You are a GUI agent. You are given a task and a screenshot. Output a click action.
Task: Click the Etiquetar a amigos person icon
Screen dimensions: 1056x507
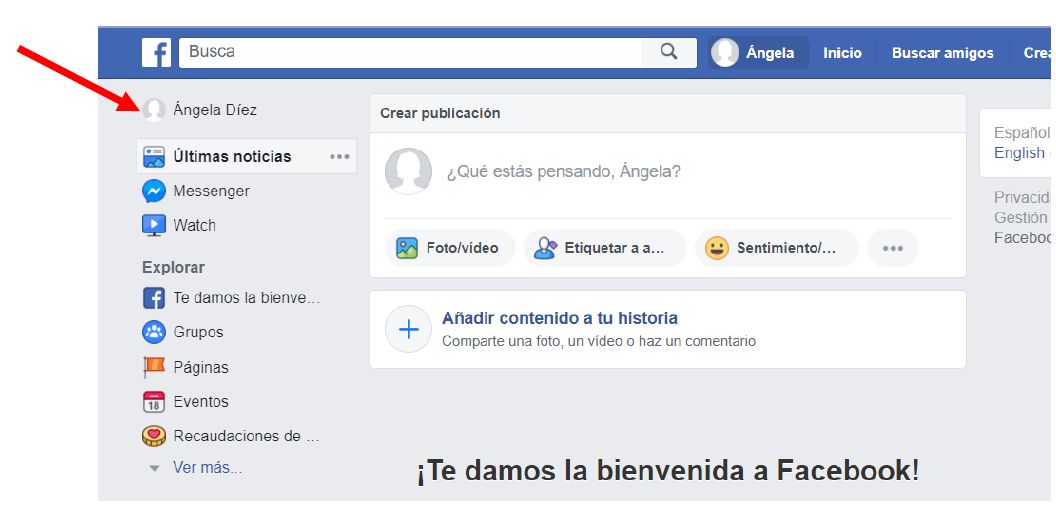pyautogui.click(x=545, y=248)
